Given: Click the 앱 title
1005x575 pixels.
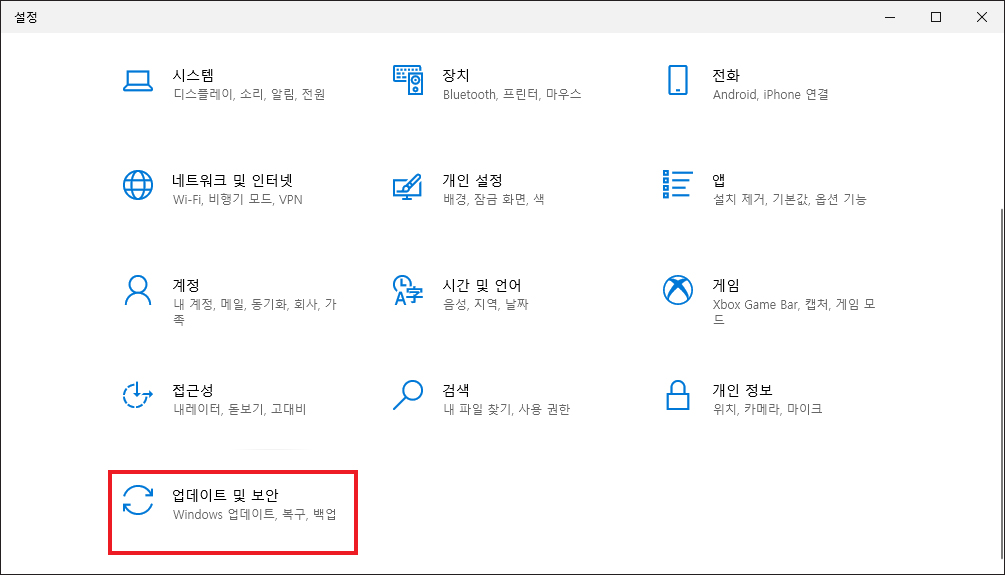Looking at the screenshot, I should click(x=718, y=181).
